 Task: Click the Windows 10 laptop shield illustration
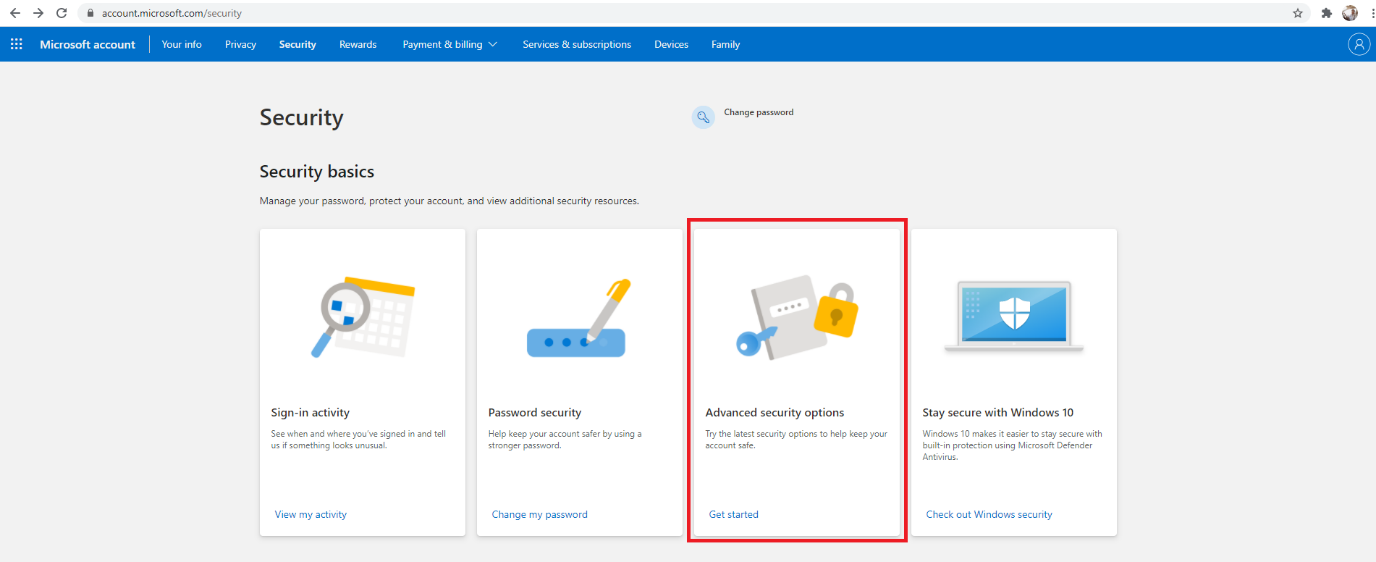[x=1013, y=315]
